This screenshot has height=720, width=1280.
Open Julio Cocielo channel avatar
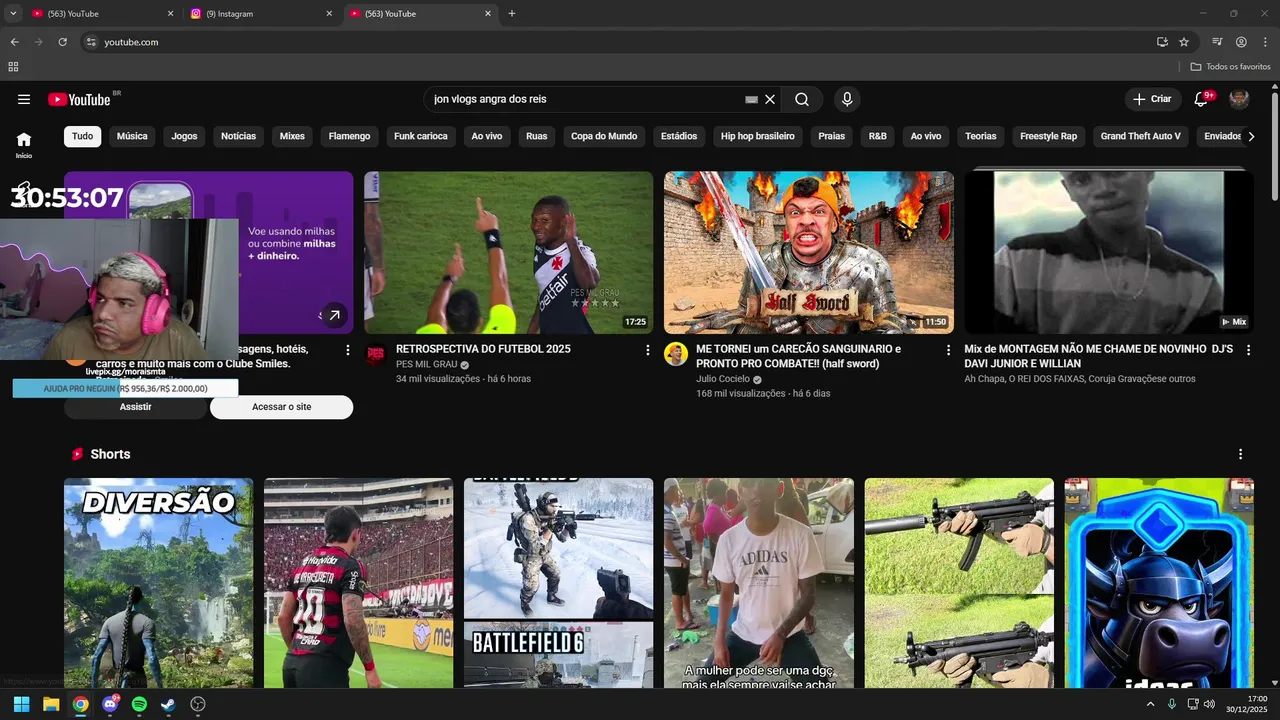pos(676,354)
